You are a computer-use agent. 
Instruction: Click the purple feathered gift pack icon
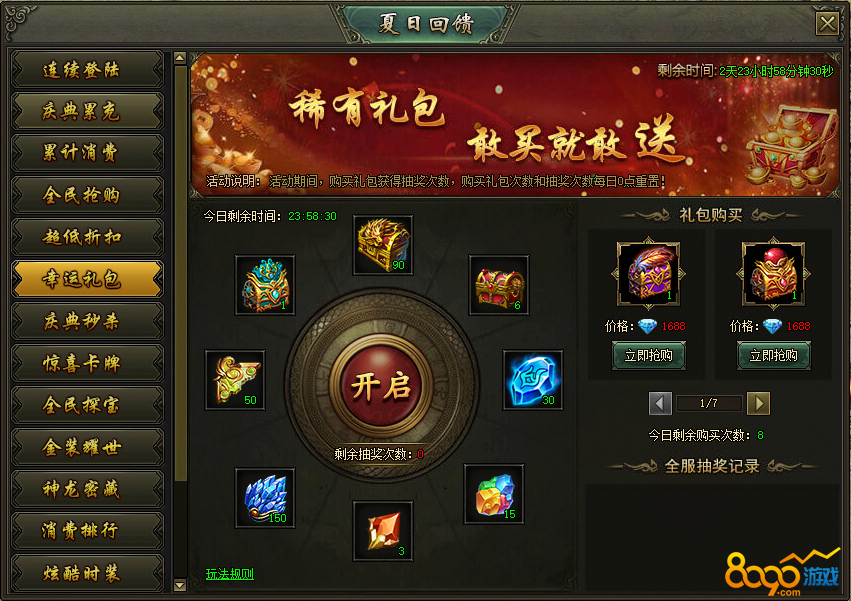tap(649, 273)
